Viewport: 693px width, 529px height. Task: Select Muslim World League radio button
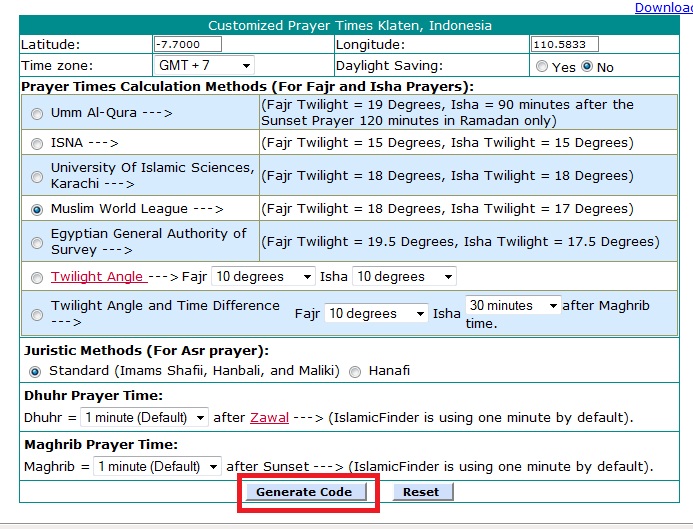(x=37, y=210)
